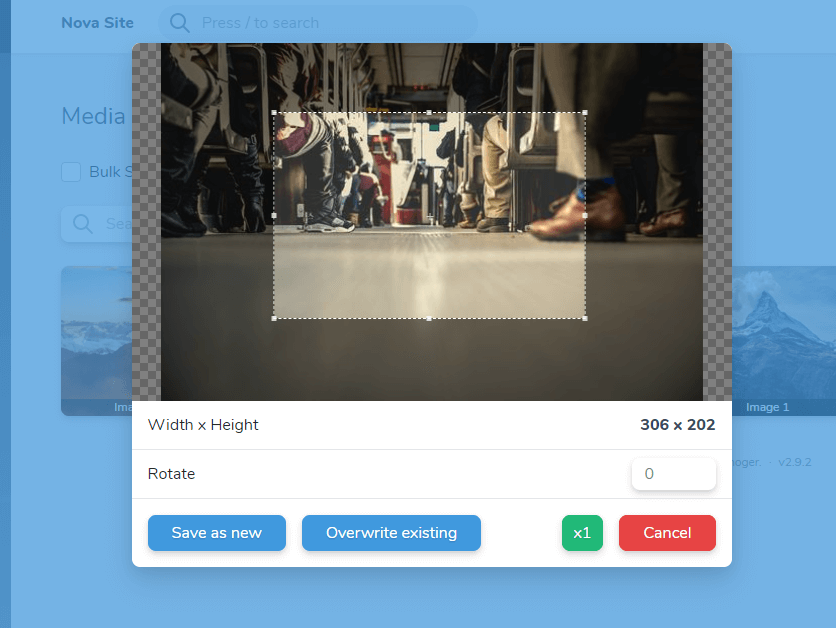Click the Media page heading
Image resolution: width=836 pixels, height=628 pixels.
[94, 116]
